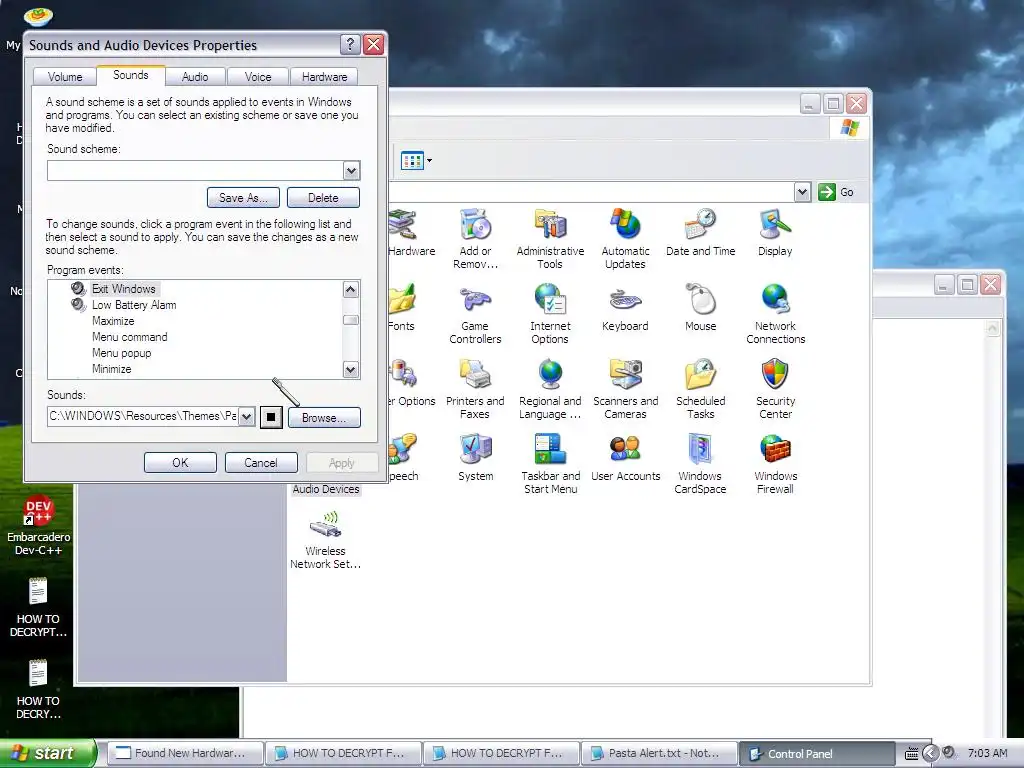Open Windows Firewall icon
Image resolution: width=1024 pixels, height=768 pixels.
tap(775, 464)
